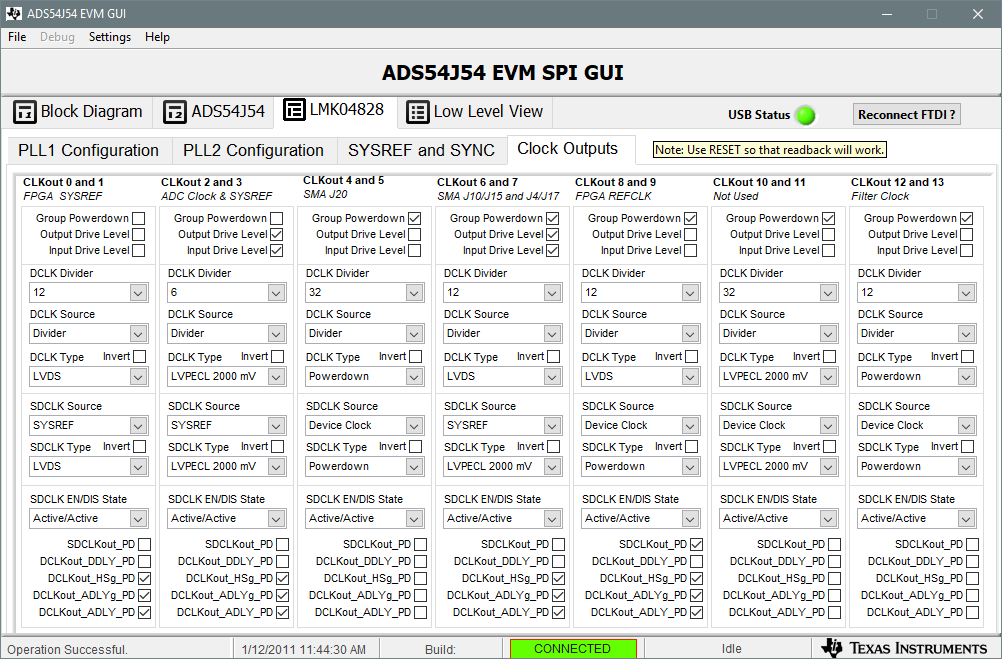Select the SYSREF and SYNC tab
This screenshot has width=1002, height=659.
coord(422,149)
